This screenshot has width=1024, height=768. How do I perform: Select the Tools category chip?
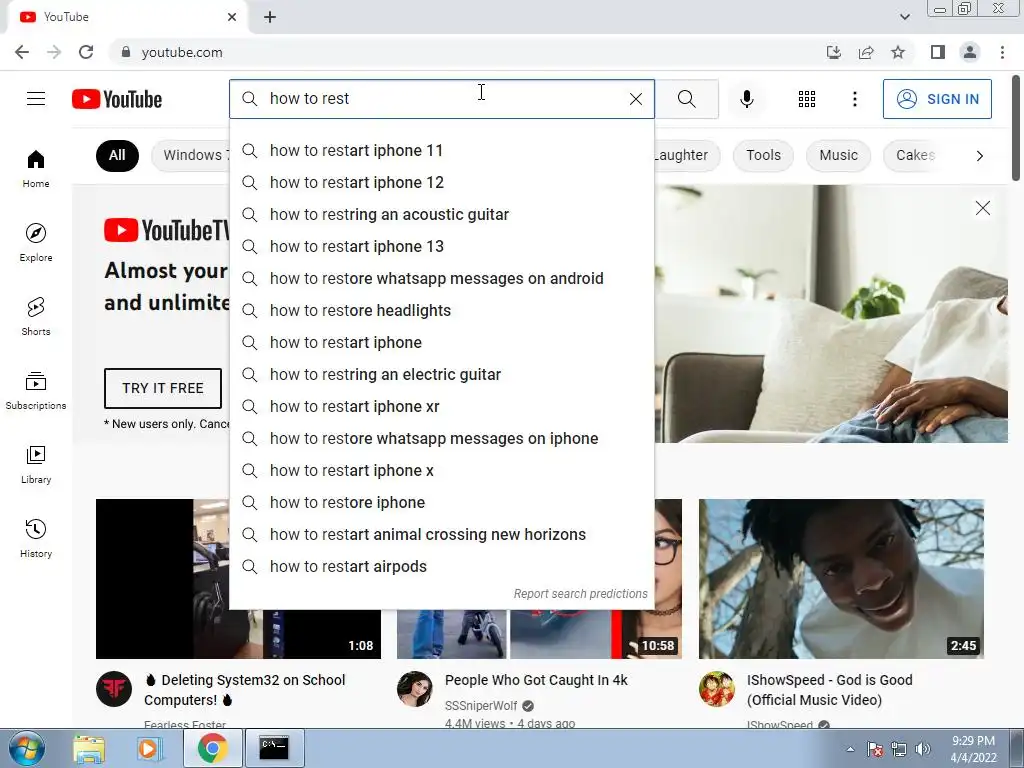pyautogui.click(x=763, y=155)
